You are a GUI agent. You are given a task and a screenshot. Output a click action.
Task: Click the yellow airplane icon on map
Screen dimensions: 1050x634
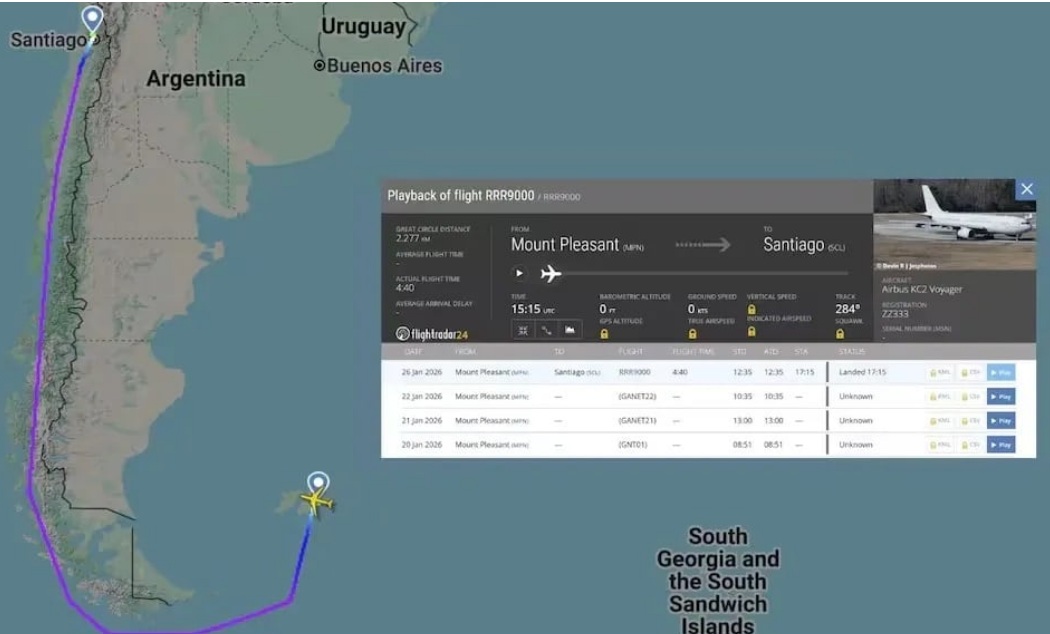318,502
